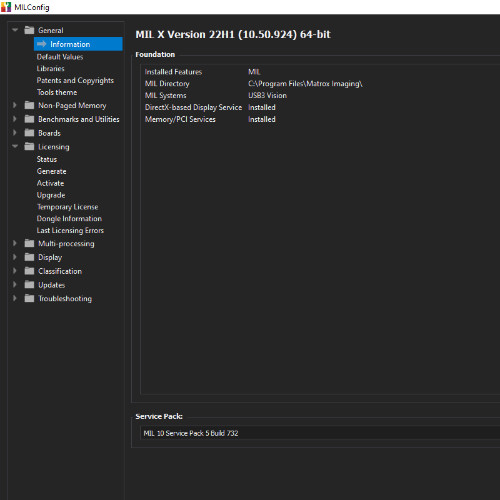The image size is (500, 500).
Task: Expand the Display tree node
Action: 15,257
